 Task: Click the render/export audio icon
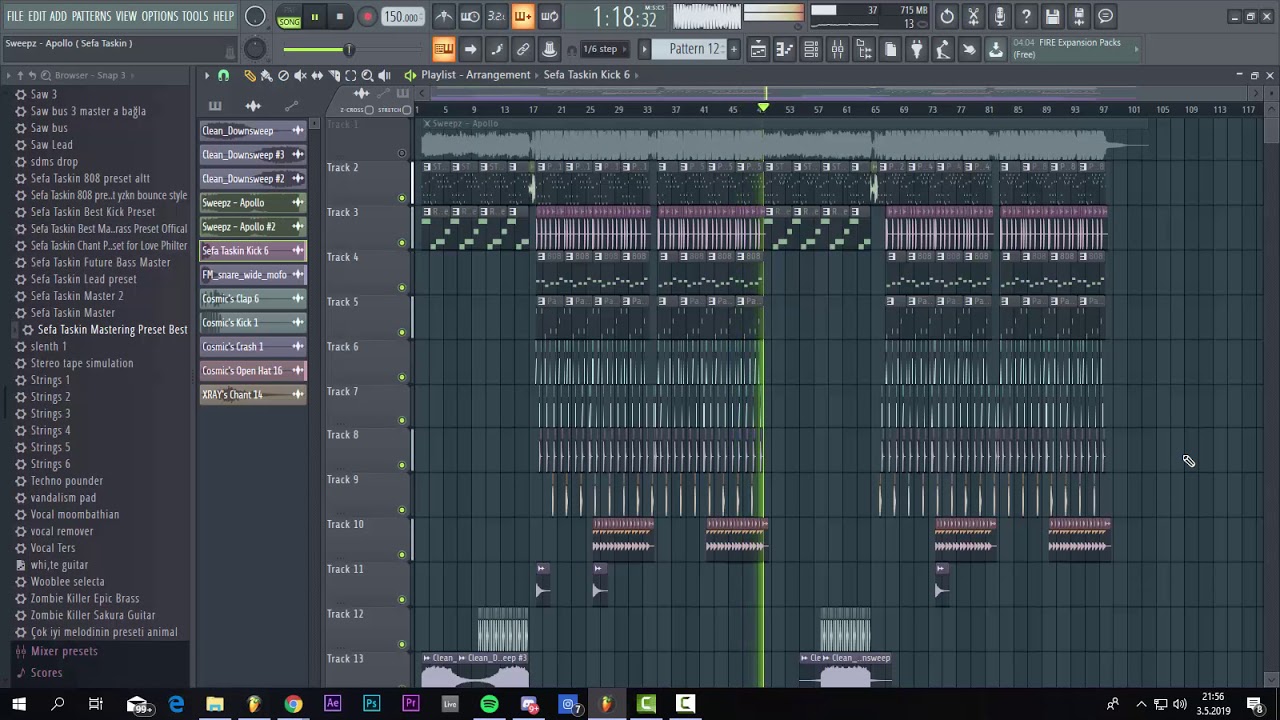[1079, 16]
